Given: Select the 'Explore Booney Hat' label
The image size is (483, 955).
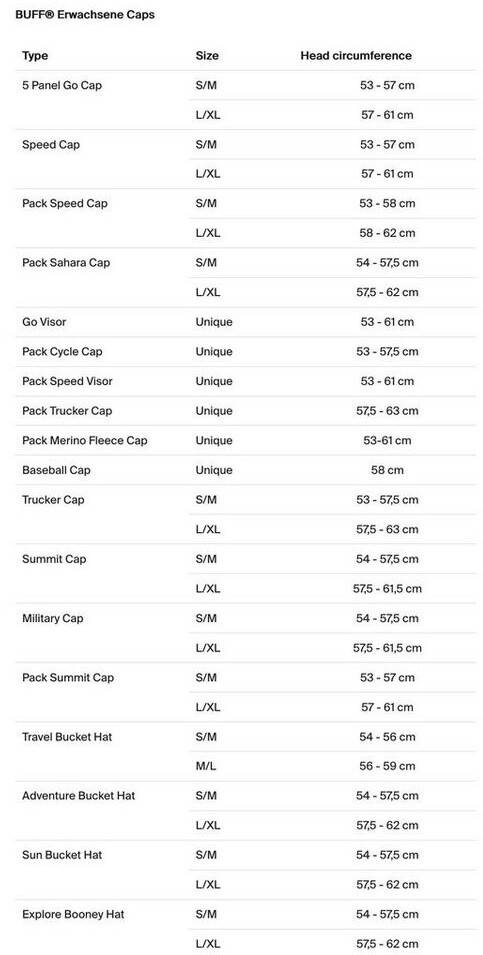Looking at the screenshot, I should tap(73, 914).
